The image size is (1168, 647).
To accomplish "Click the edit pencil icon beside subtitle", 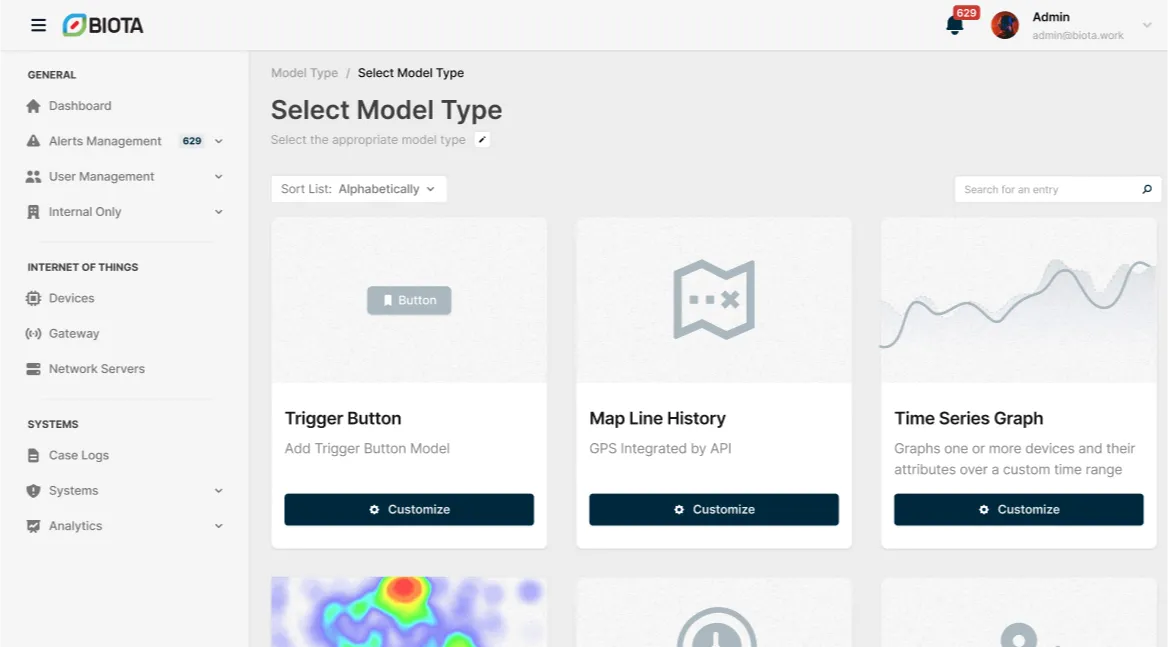I will 483,140.
